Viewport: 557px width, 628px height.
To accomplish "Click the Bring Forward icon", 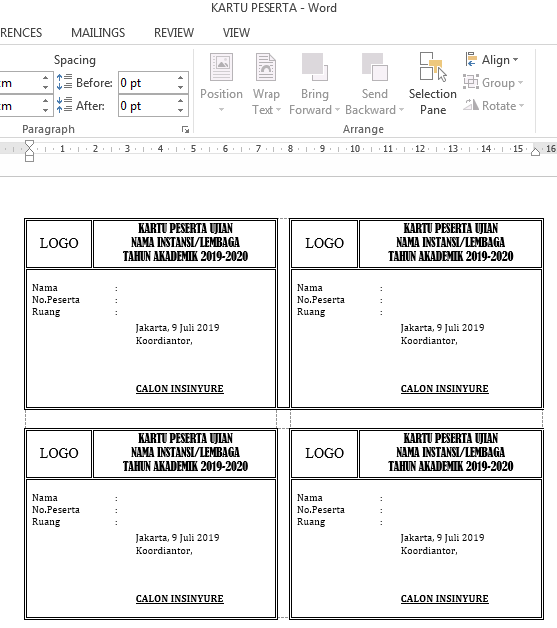I will (314, 67).
